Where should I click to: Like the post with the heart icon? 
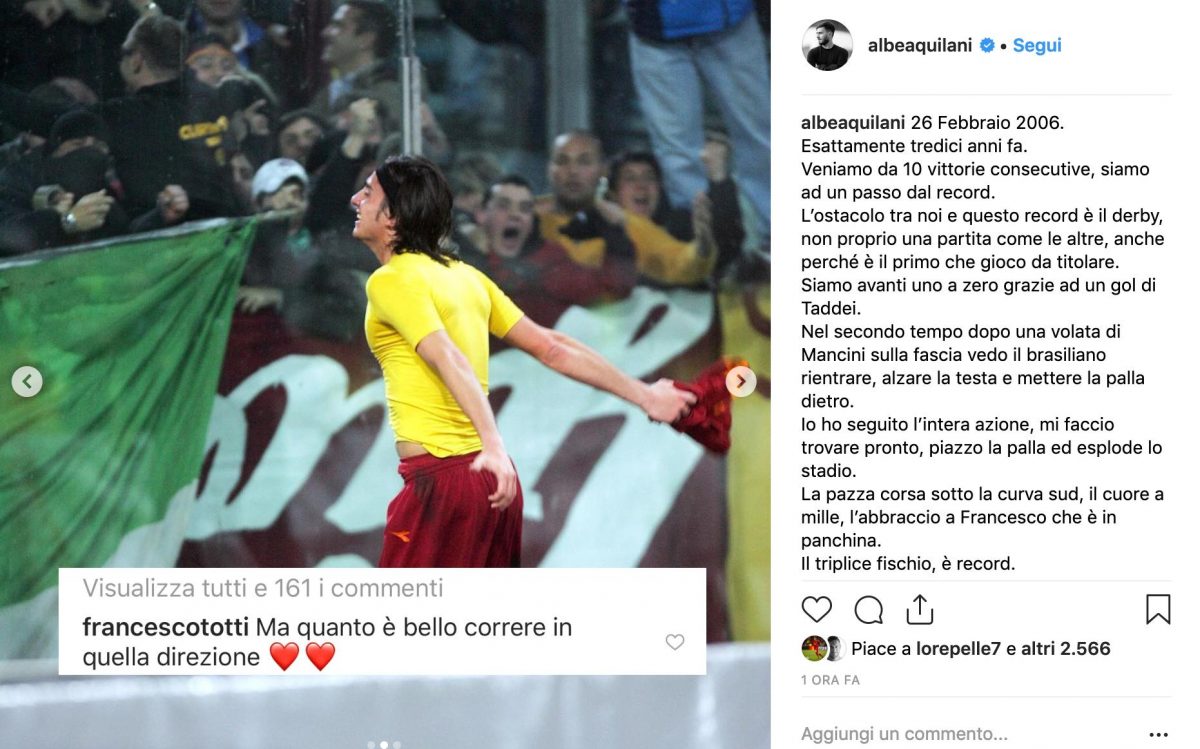[817, 609]
